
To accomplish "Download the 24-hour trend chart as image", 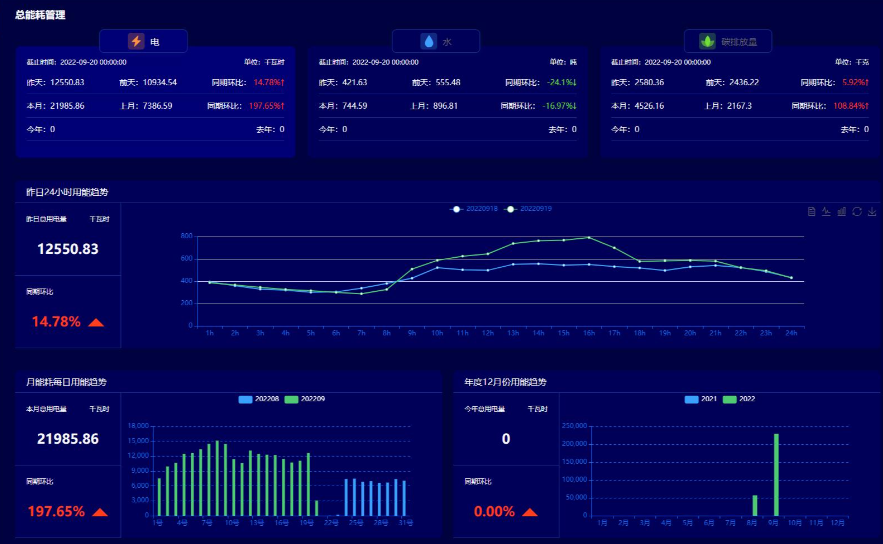I will pos(872,211).
